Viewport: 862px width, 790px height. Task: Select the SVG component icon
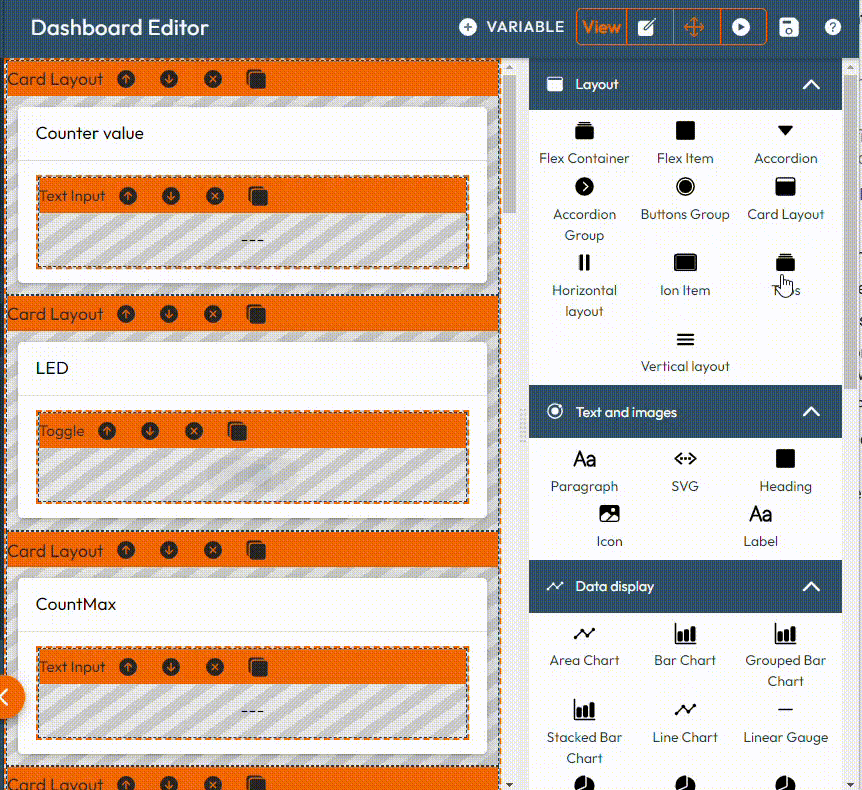click(x=685, y=459)
